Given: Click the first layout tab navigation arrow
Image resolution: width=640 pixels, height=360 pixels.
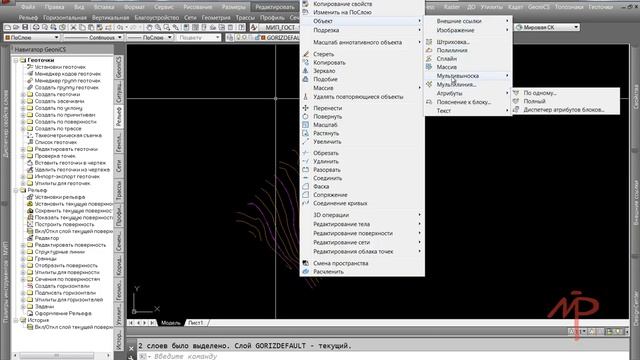Looking at the screenshot, I should pyautogui.click(x=131, y=322).
